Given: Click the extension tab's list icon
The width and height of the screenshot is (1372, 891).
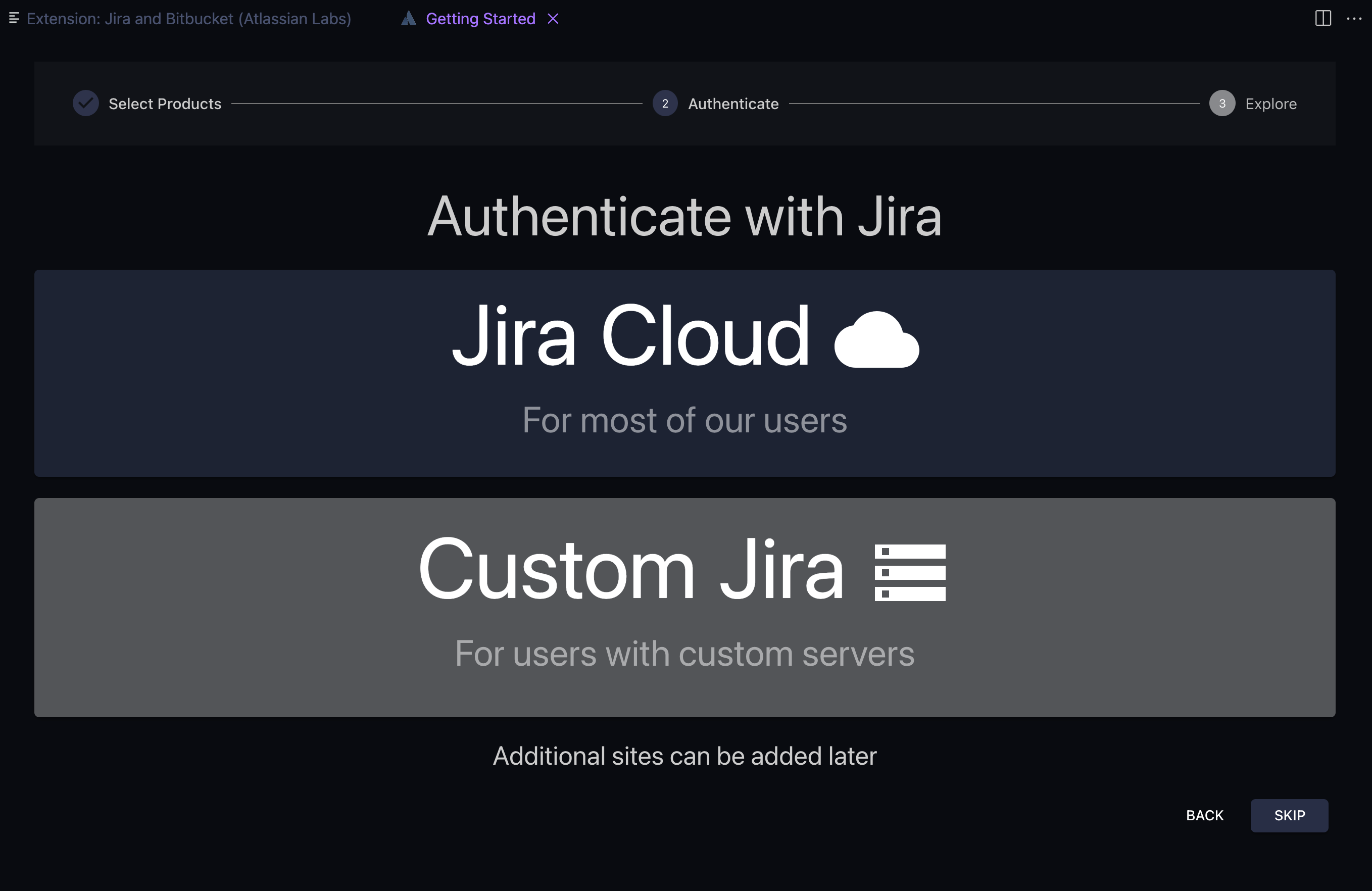Looking at the screenshot, I should coord(15,19).
